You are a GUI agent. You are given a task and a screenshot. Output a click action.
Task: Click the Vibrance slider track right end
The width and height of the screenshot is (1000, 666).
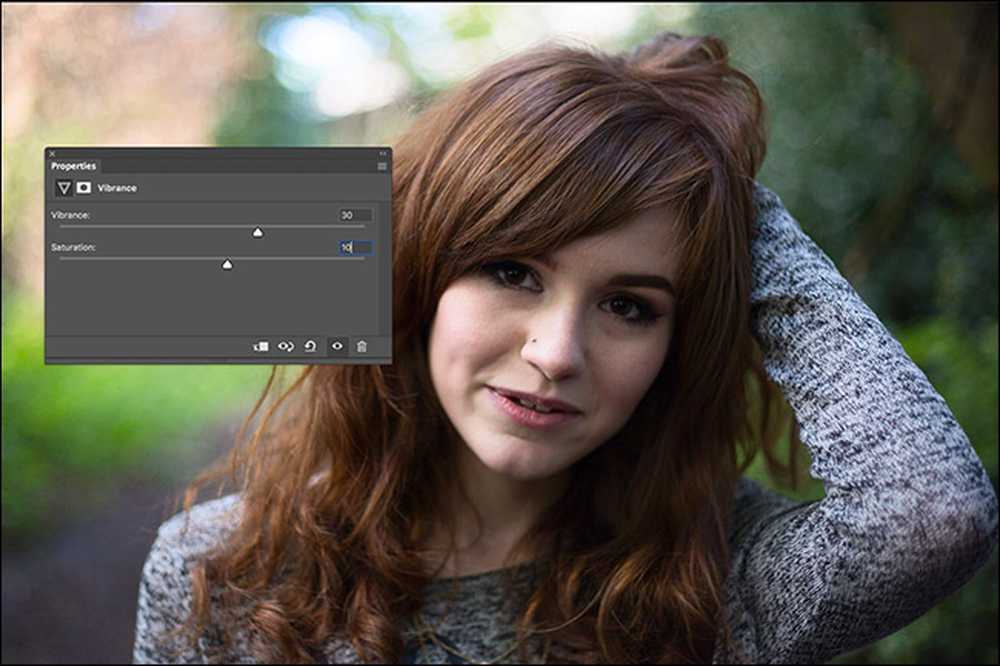pyautogui.click(x=364, y=226)
